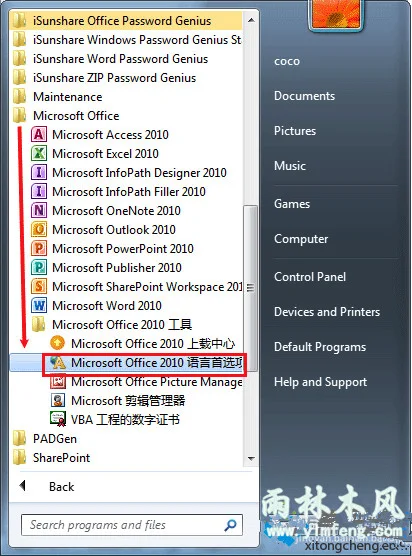Select Microsoft Office Picture Manager label
This screenshot has width=412, height=556.
[x=157, y=382]
